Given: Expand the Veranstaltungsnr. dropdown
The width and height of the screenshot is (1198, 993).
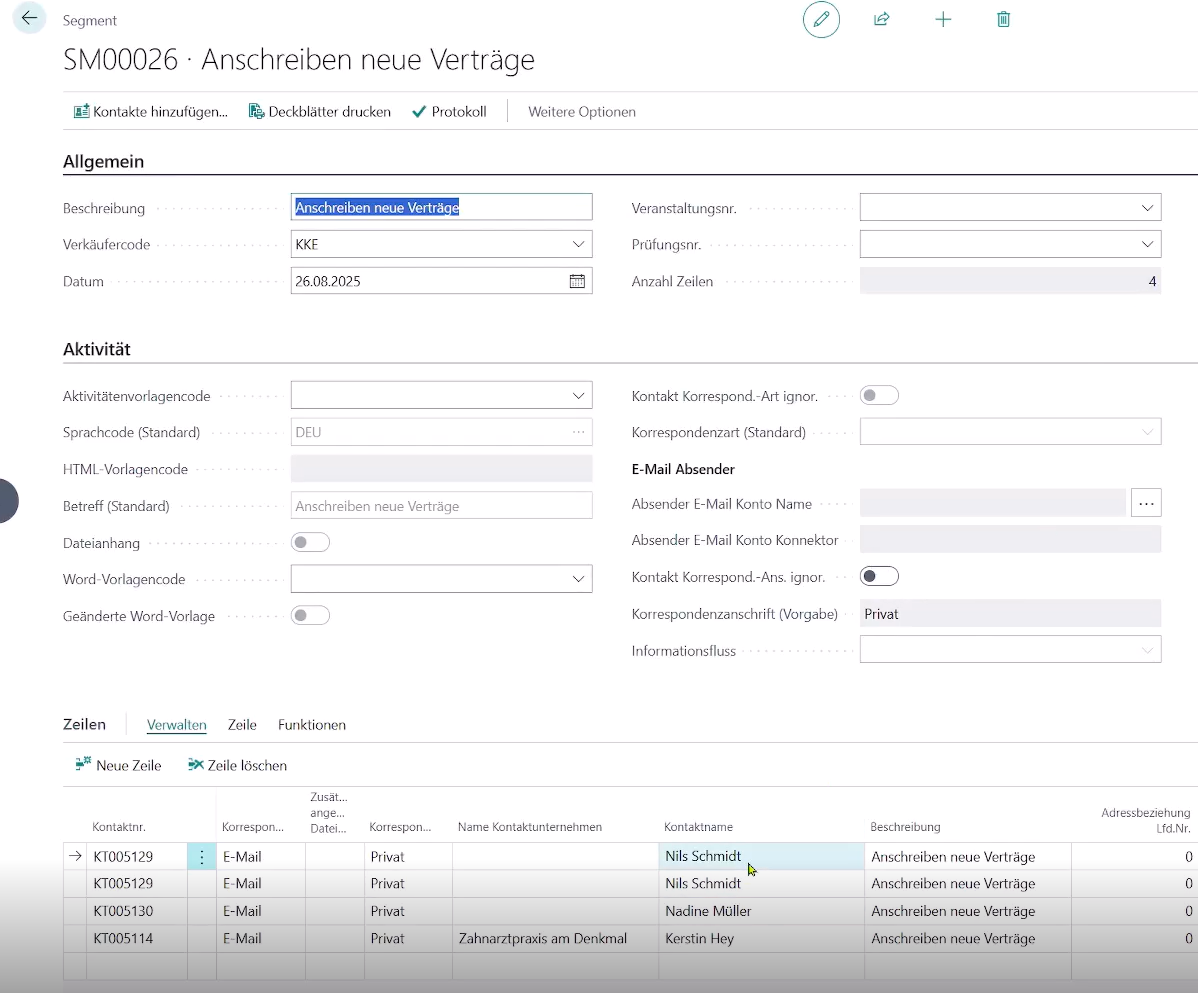Looking at the screenshot, I should click(x=1146, y=208).
